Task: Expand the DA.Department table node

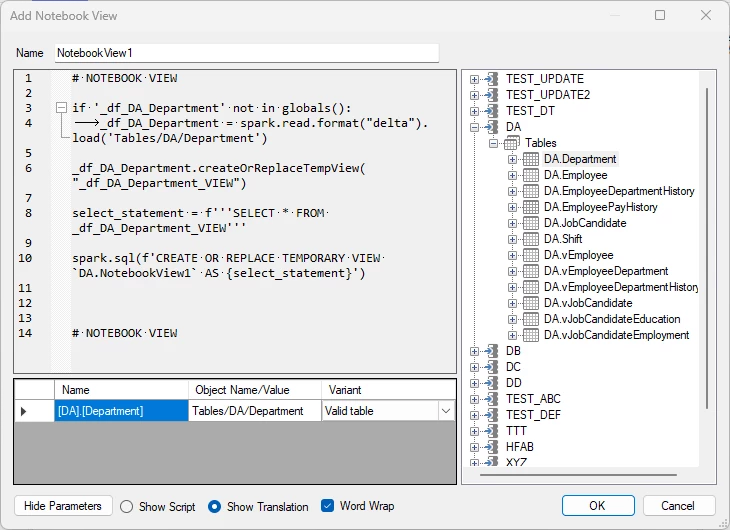Action: coord(512,159)
